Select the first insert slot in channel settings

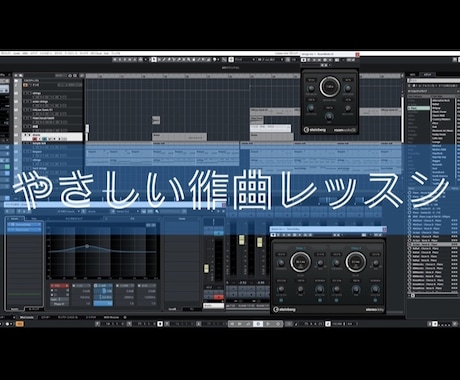point(24,225)
